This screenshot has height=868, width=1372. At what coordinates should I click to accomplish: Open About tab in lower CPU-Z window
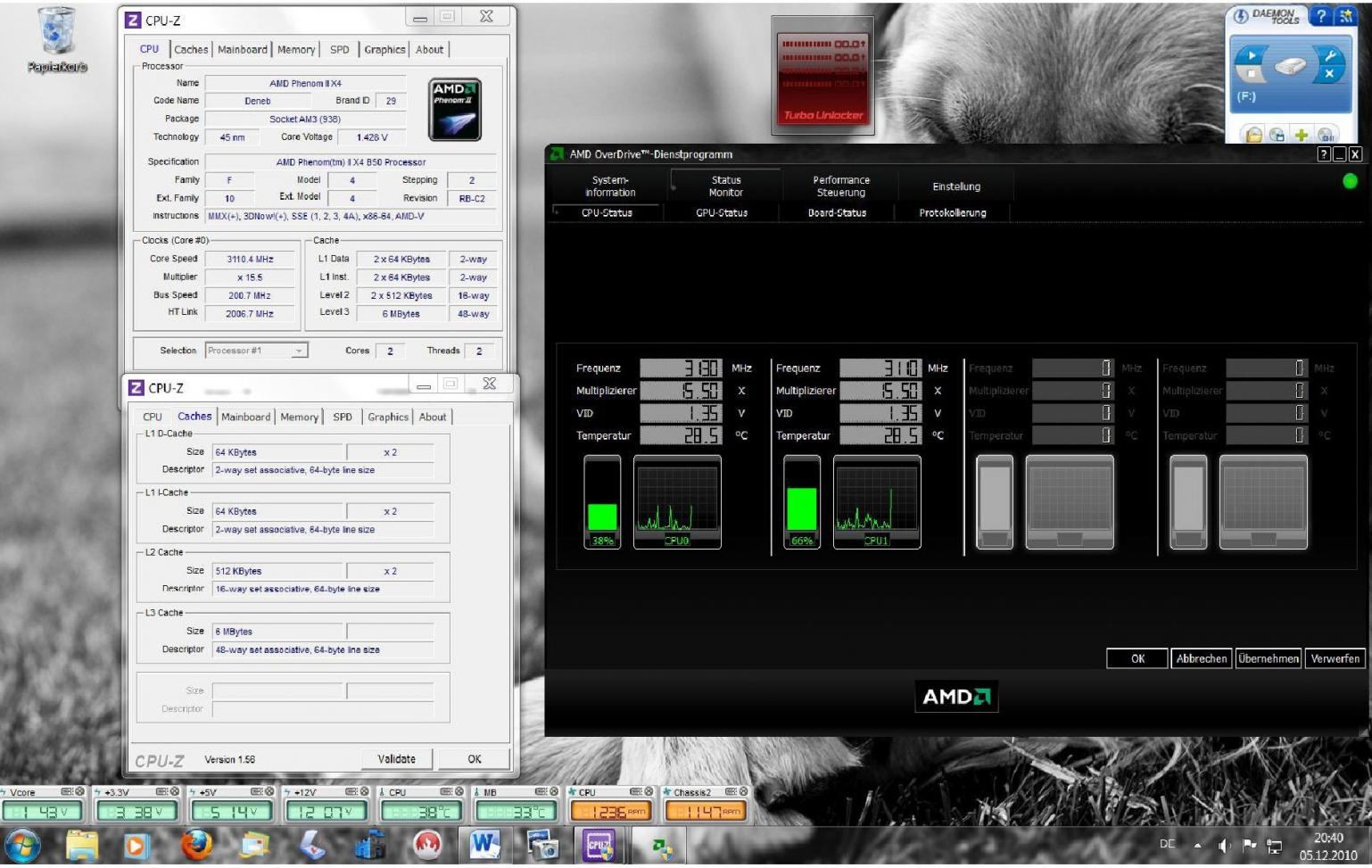(x=433, y=417)
